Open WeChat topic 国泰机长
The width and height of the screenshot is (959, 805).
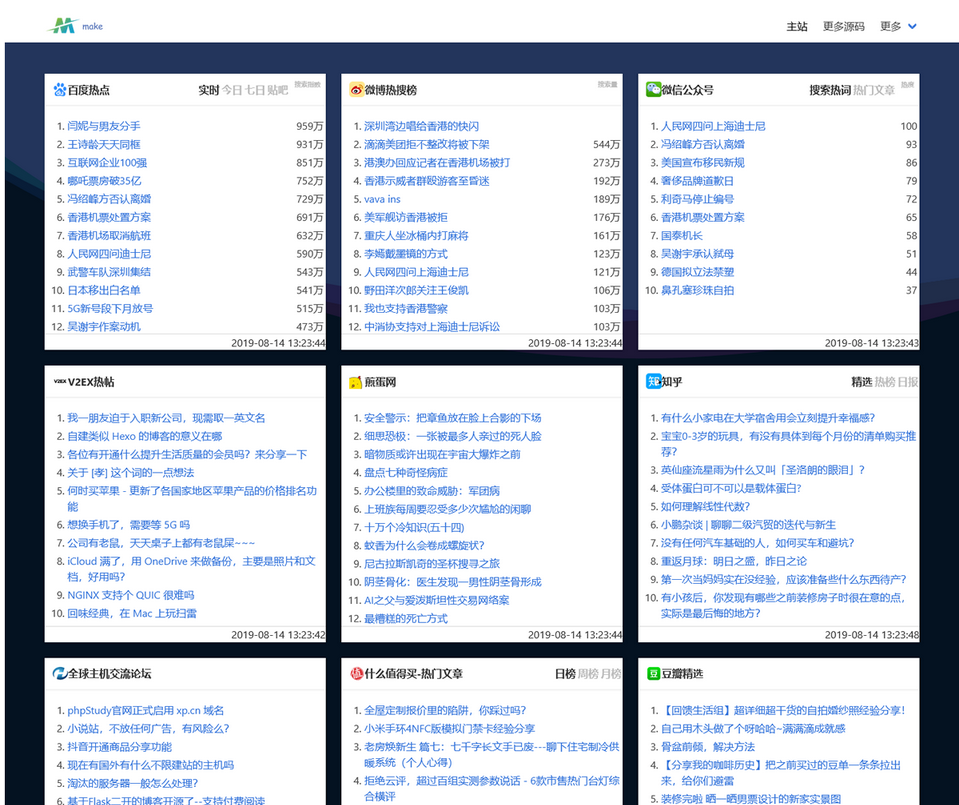(x=682, y=236)
